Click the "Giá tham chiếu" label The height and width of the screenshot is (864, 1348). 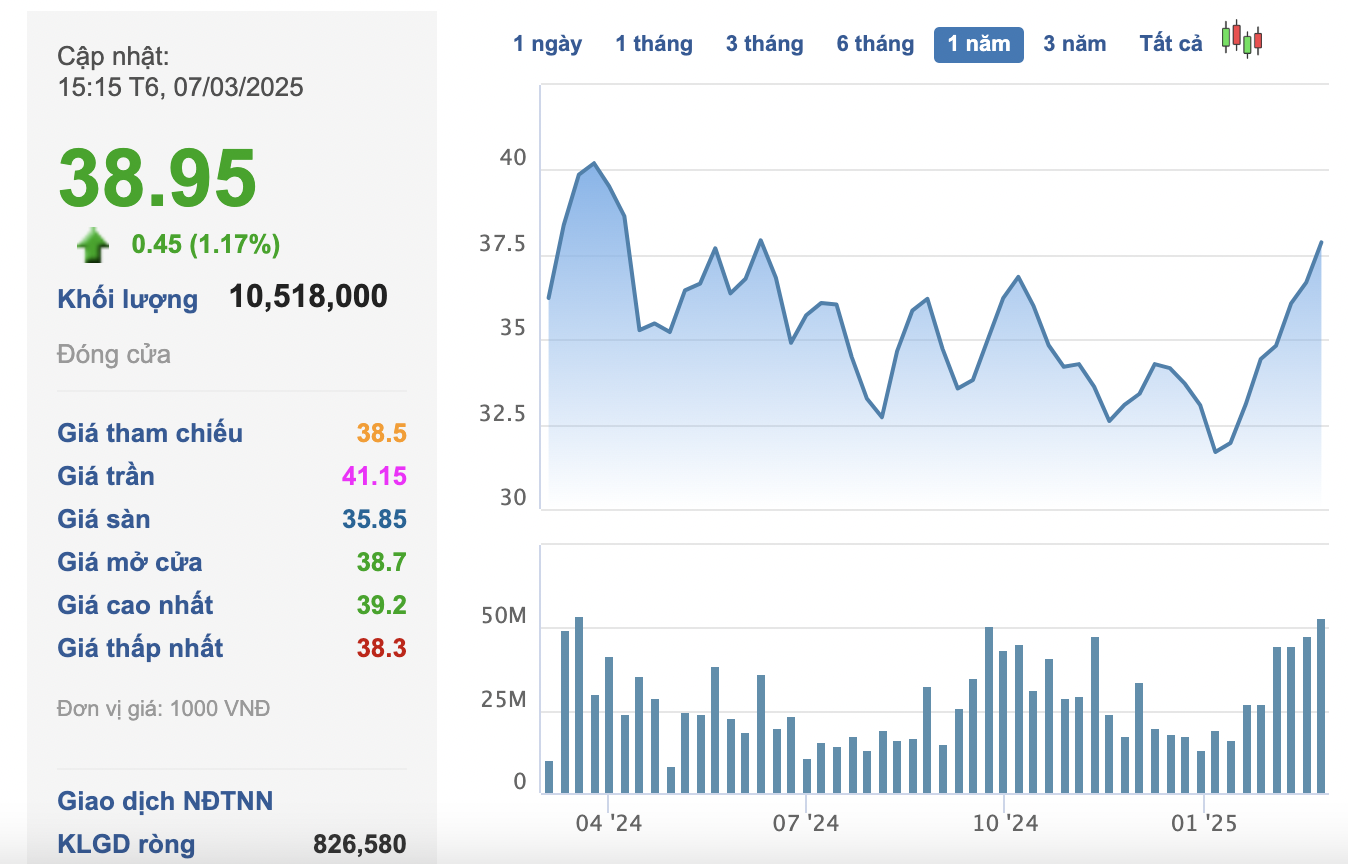tap(150, 433)
